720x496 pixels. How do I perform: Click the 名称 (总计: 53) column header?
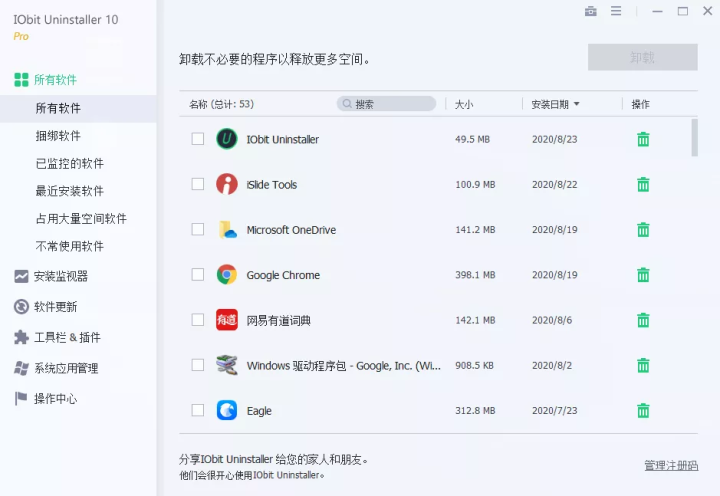[x=221, y=104]
